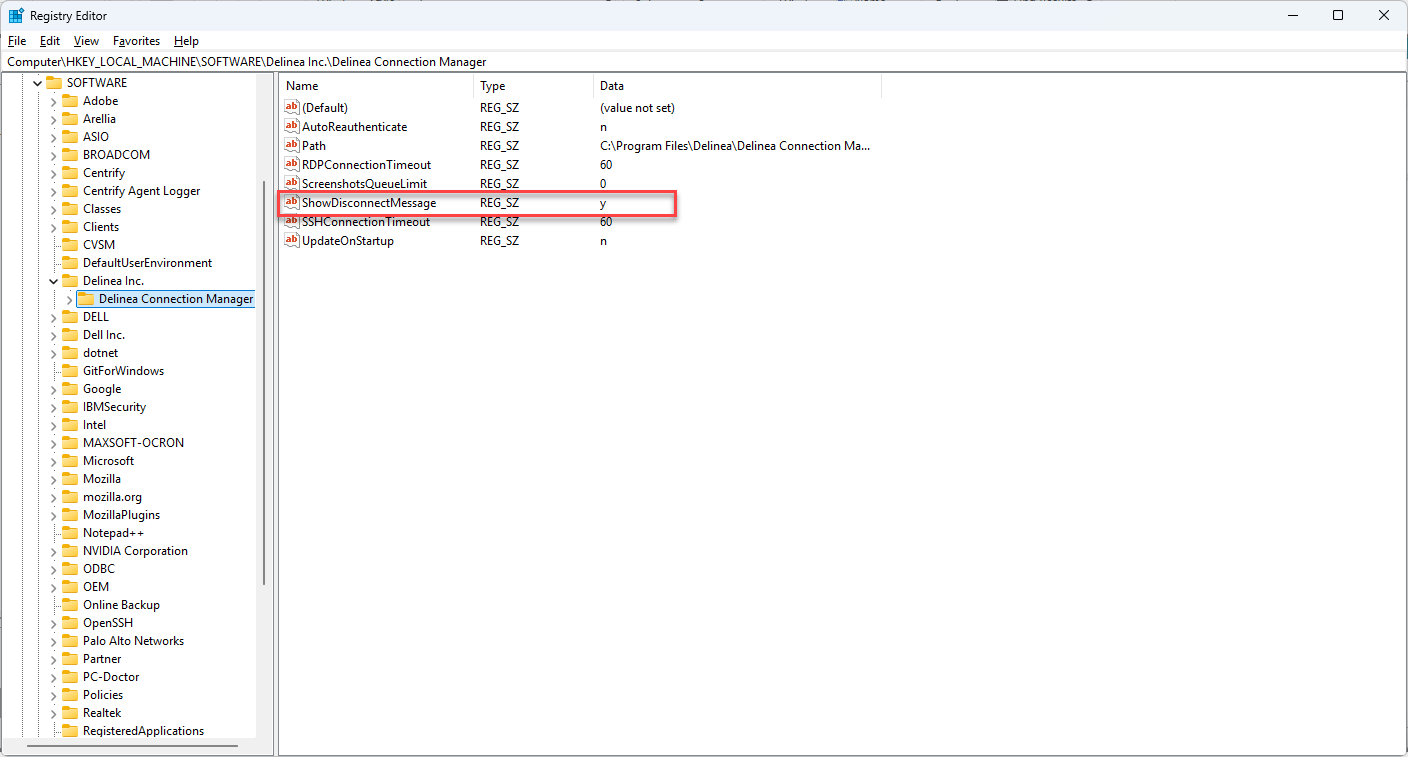The height and width of the screenshot is (757, 1408).
Task: Collapse the Delinea Inc. tree node
Action: [54, 281]
